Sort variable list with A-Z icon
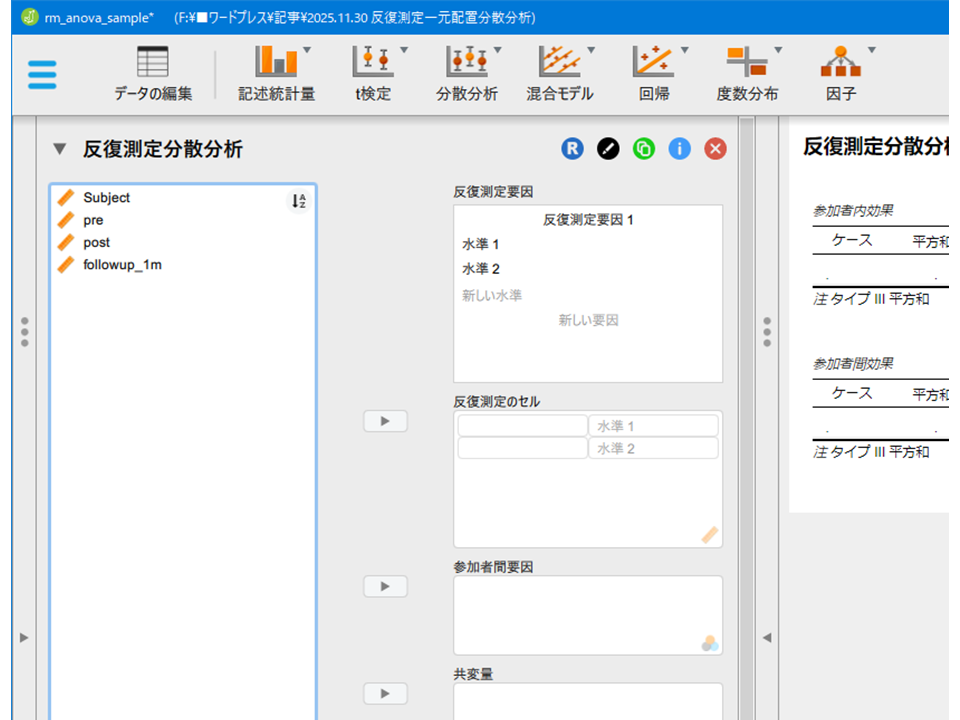 (298, 201)
